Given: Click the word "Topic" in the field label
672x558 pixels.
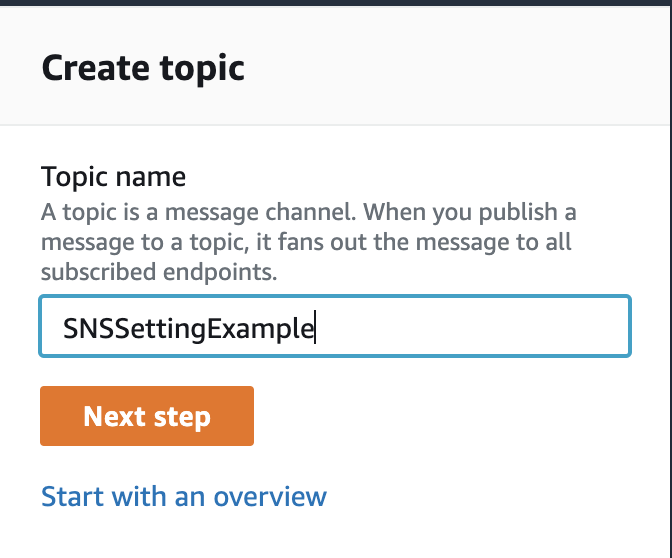Looking at the screenshot, I should (73, 177).
